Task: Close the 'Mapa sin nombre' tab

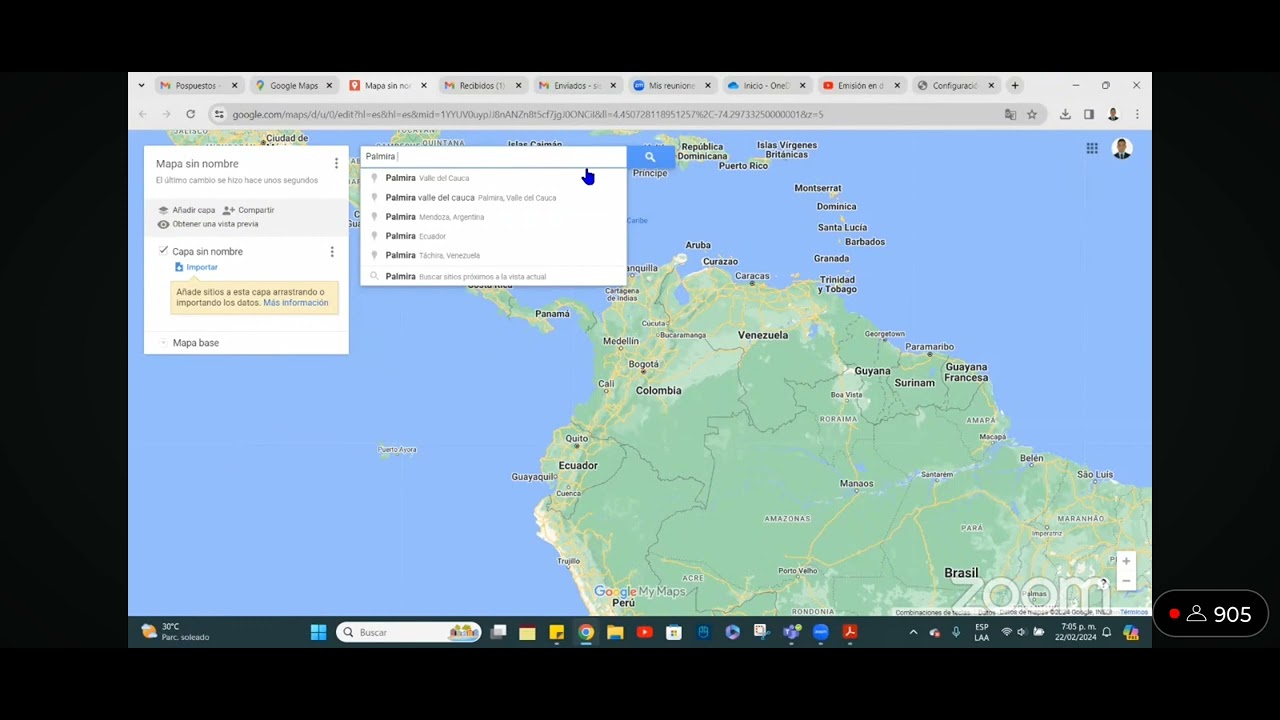Action: pyautogui.click(x=424, y=86)
